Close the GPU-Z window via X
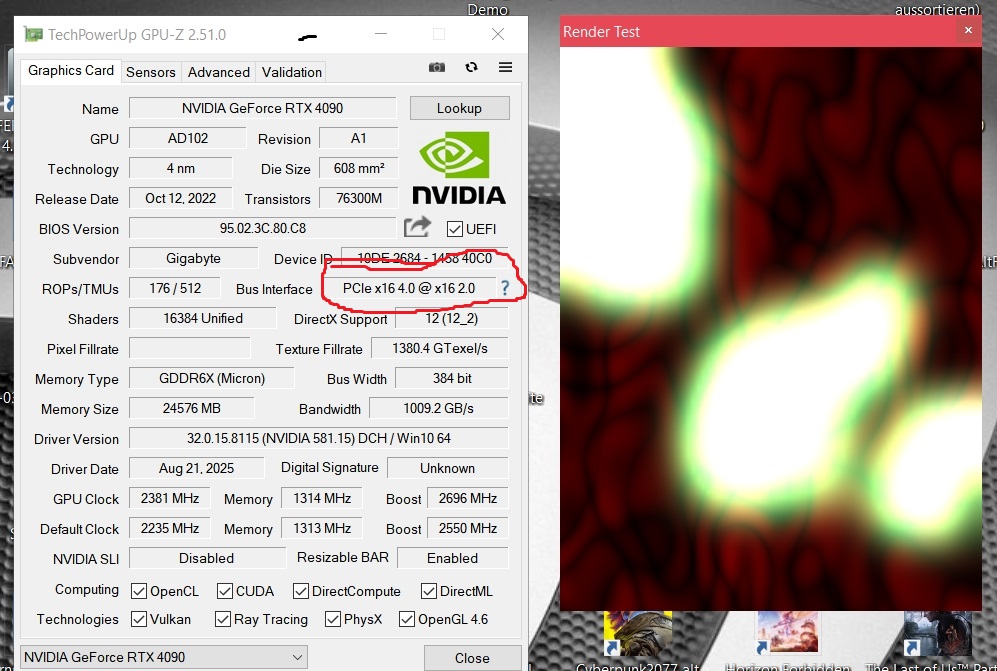 tap(498, 34)
